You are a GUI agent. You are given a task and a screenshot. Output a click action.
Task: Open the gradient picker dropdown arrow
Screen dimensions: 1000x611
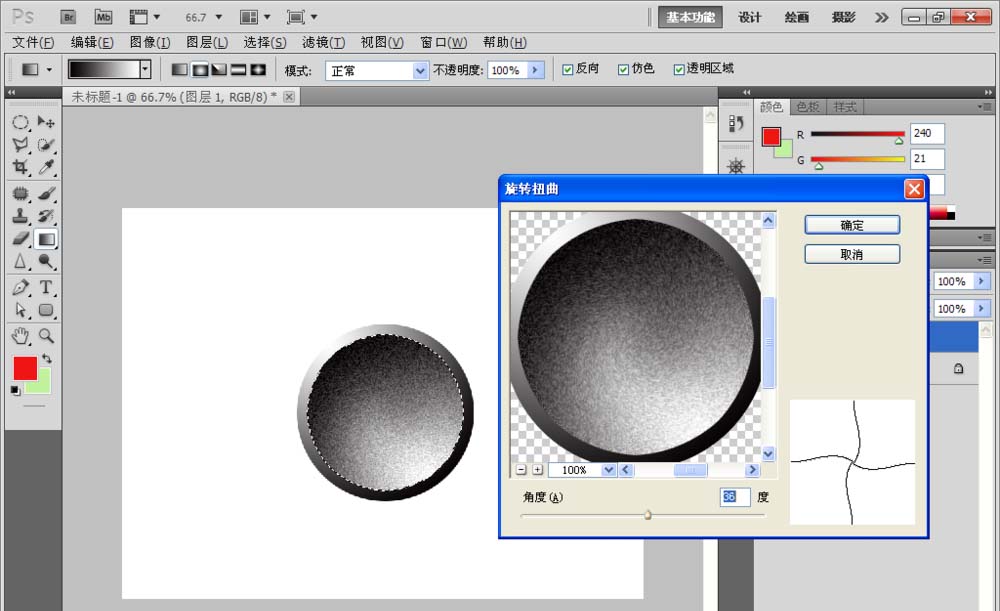145,70
